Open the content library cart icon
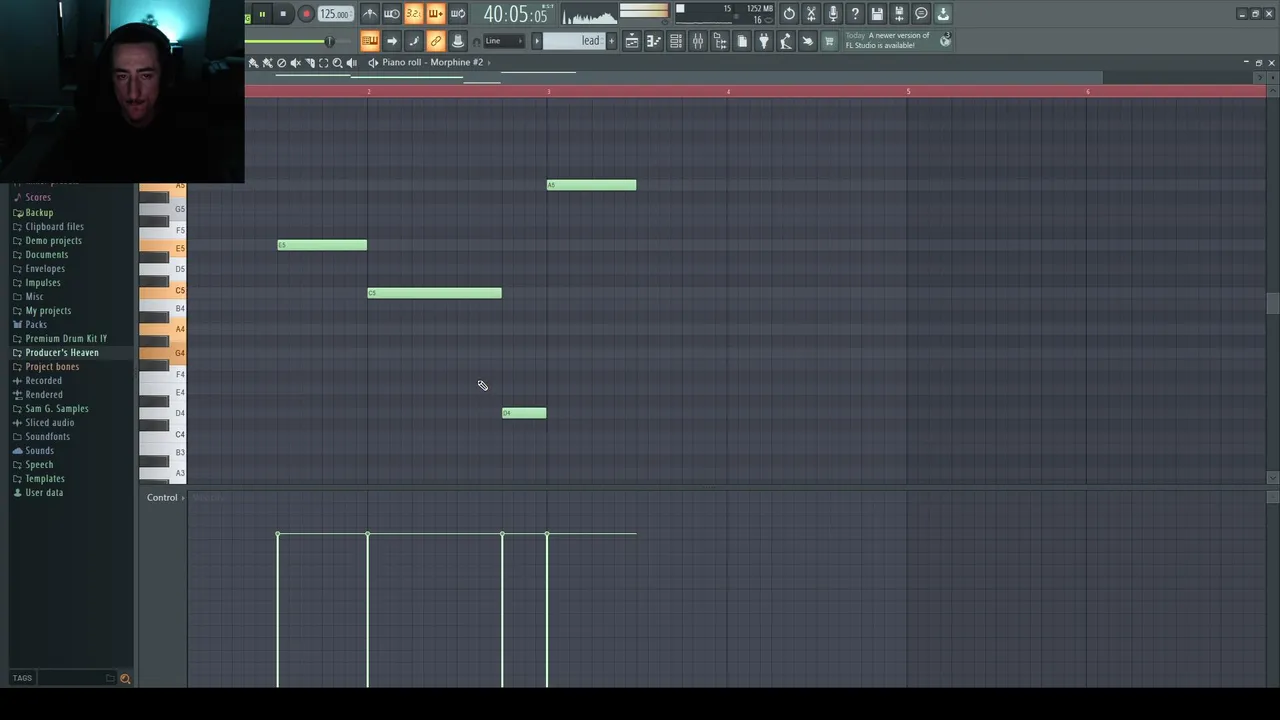Screen dimensions: 1280x720 [x=829, y=41]
